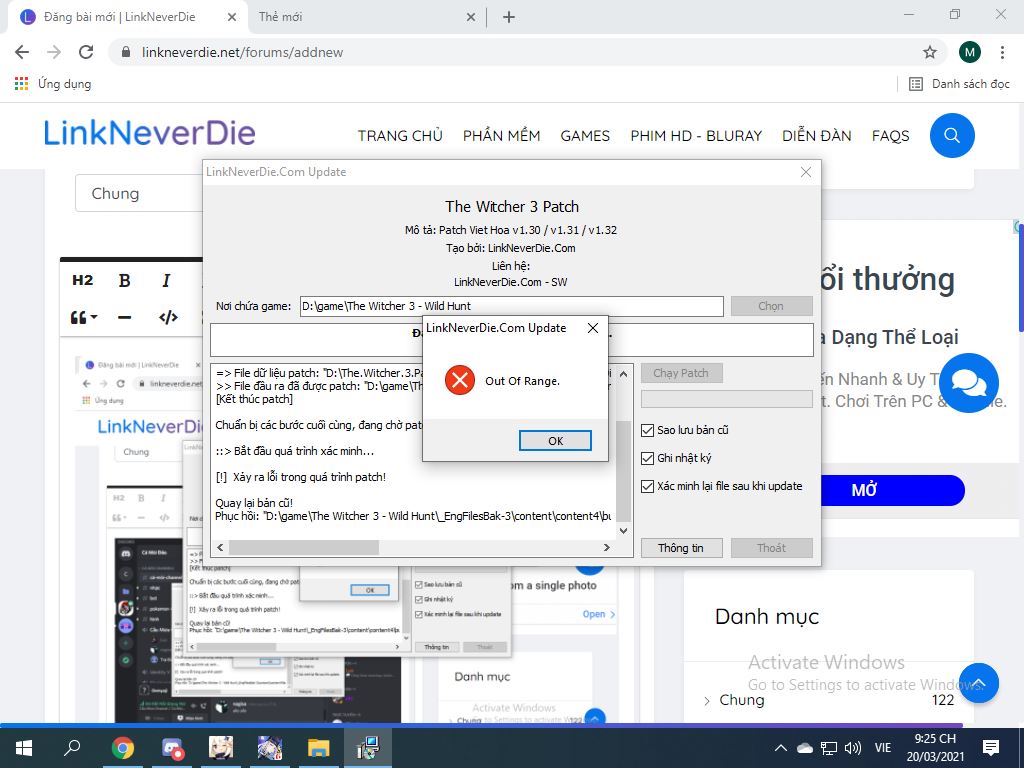Insert a code block with </> icon
This screenshot has height=768, width=1024.
pos(168,318)
